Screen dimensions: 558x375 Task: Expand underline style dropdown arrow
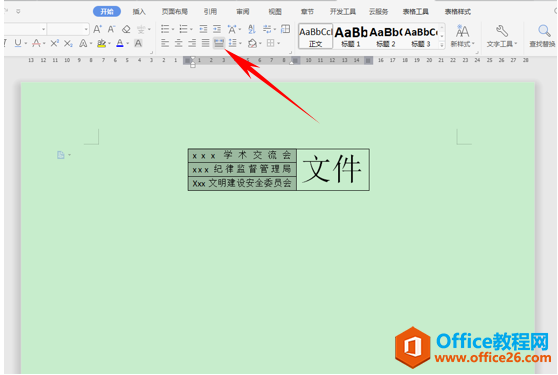pos(26,44)
